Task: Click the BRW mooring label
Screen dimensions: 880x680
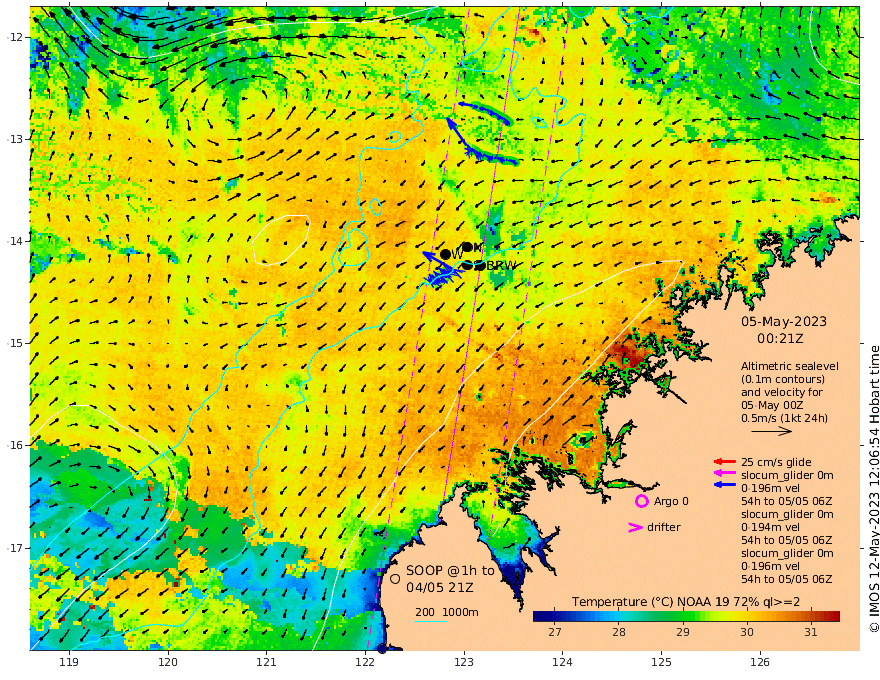Action: (501, 265)
